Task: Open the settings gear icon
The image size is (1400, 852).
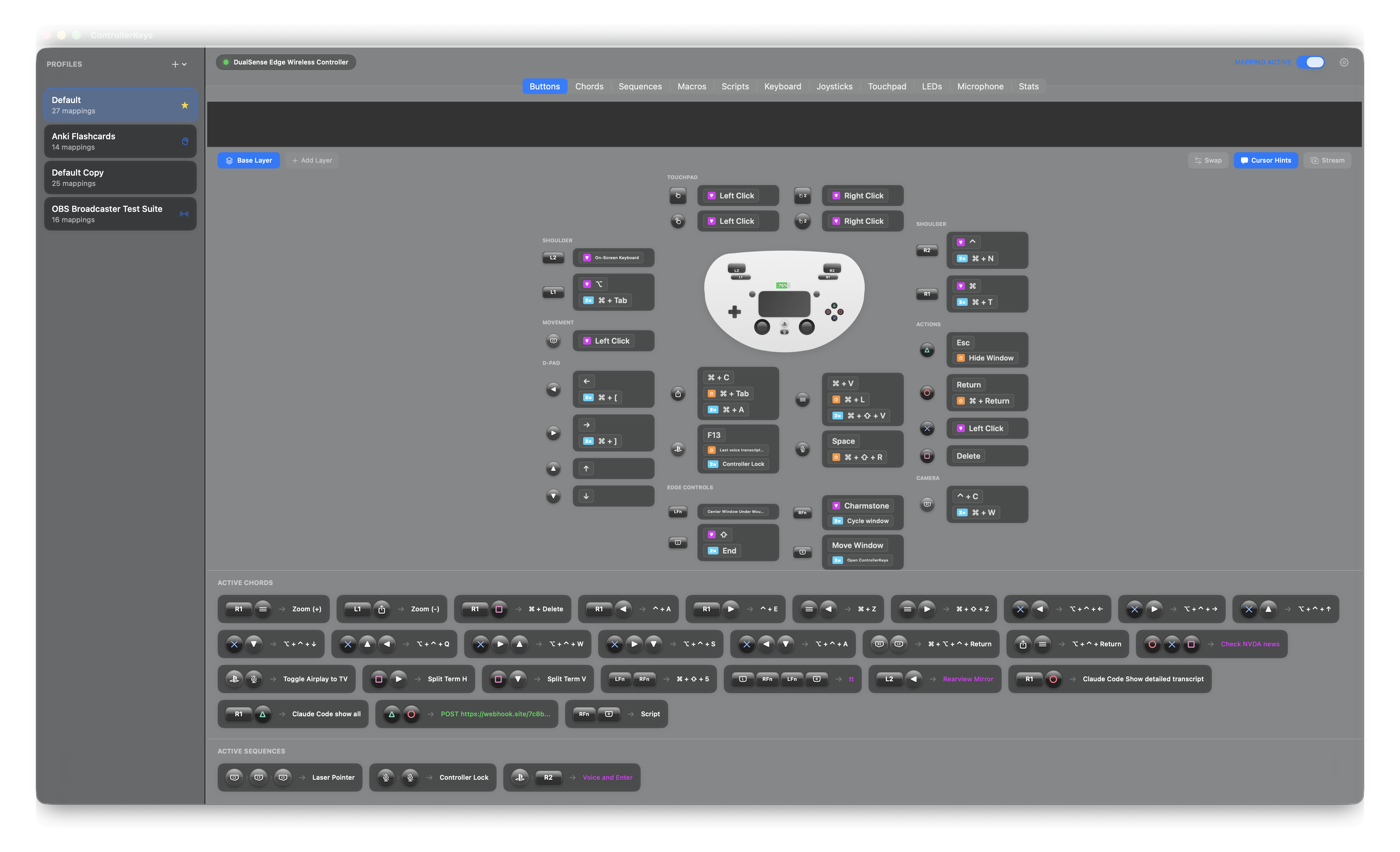Action: (1344, 63)
